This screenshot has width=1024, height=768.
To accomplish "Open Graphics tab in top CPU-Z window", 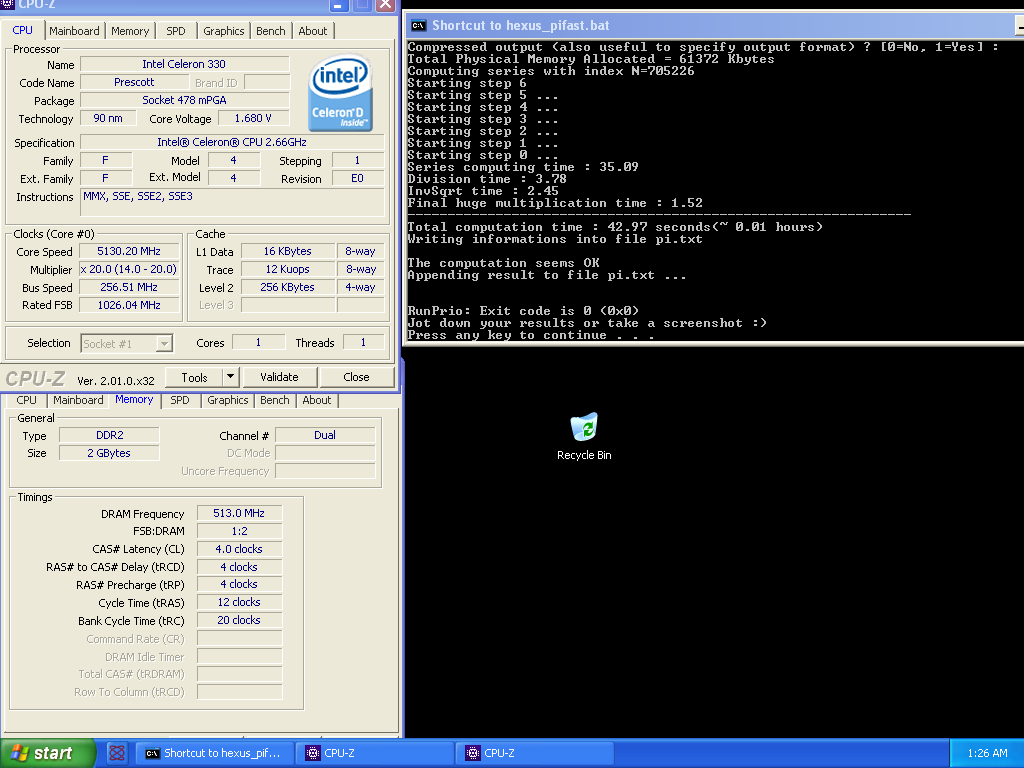I will [x=223, y=31].
